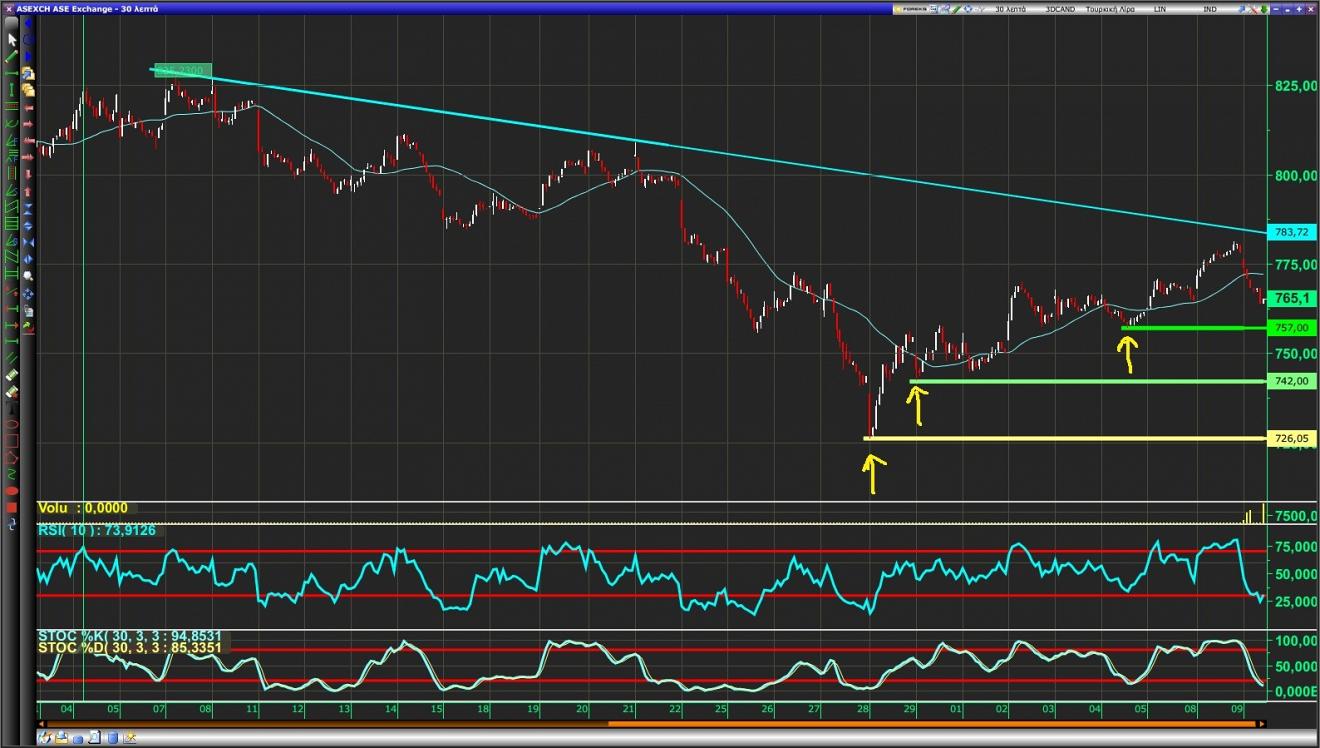This screenshot has height=748, width=1320.
Task: Click the 783,72 trendline price tag
Action: click(1292, 232)
